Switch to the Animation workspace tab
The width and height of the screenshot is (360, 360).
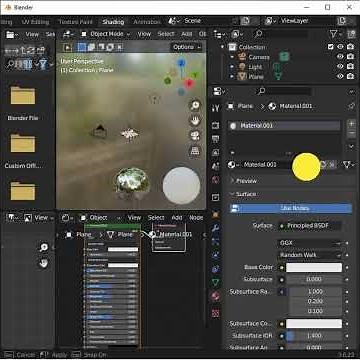[147, 22]
